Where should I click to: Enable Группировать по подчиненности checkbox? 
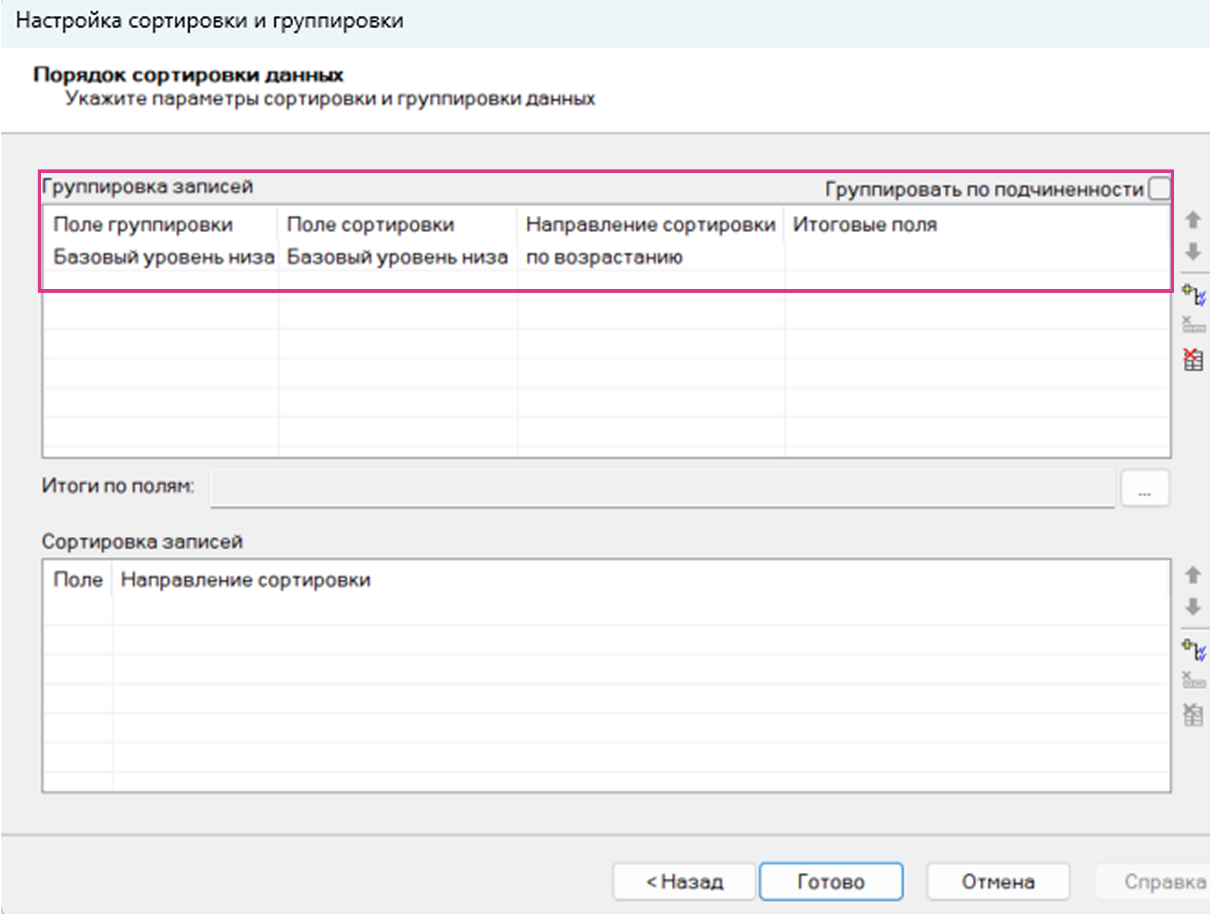point(1159,189)
